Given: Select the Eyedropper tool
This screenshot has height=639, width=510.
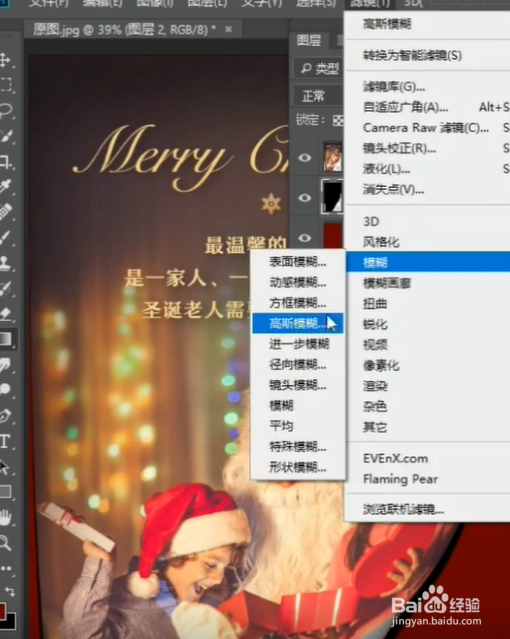Looking at the screenshot, I should coord(6,186).
